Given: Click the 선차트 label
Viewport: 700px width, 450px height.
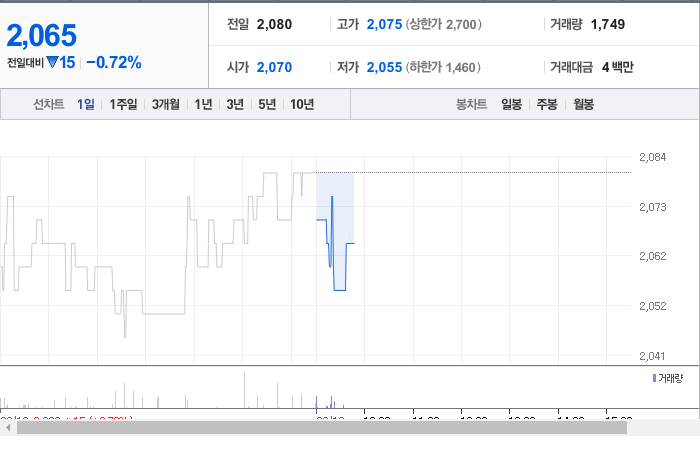Looking at the screenshot, I should (49, 104).
